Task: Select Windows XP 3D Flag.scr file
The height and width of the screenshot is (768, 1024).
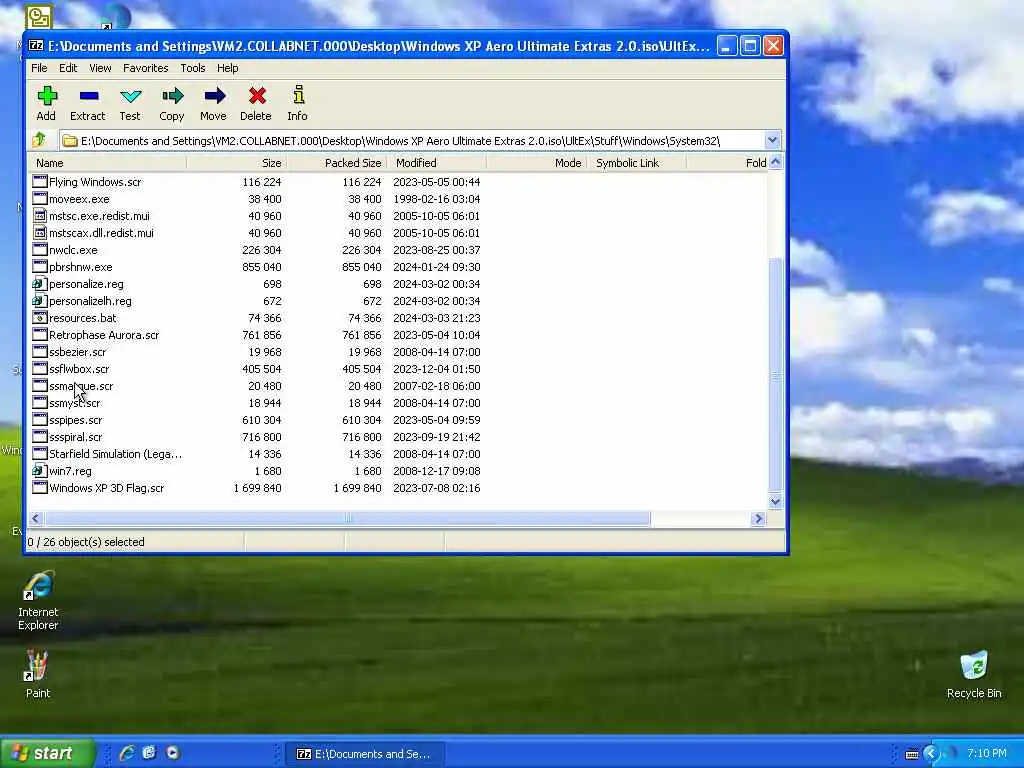Action: (x=106, y=487)
